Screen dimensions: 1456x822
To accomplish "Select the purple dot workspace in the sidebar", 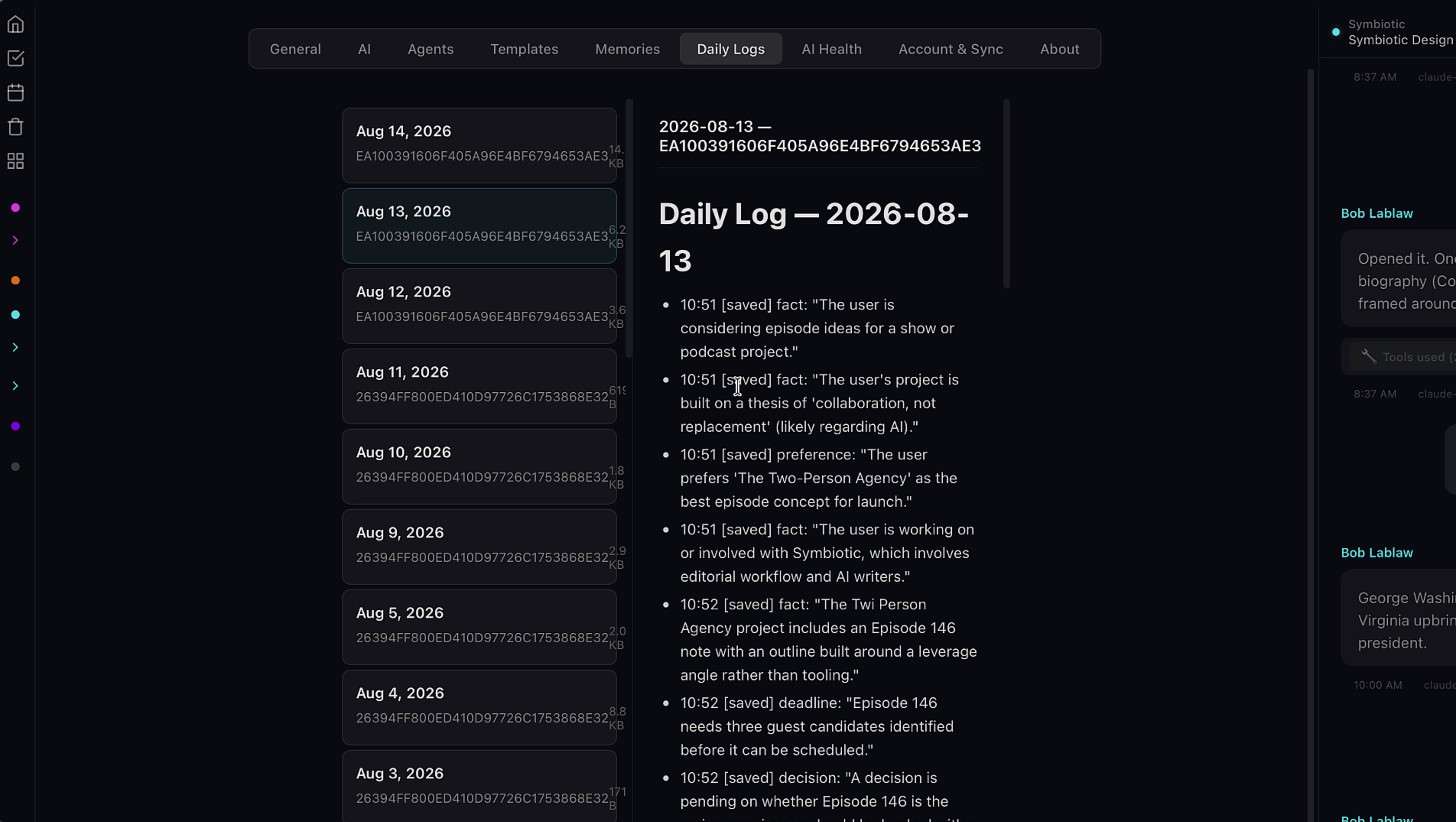I will pos(16,426).
